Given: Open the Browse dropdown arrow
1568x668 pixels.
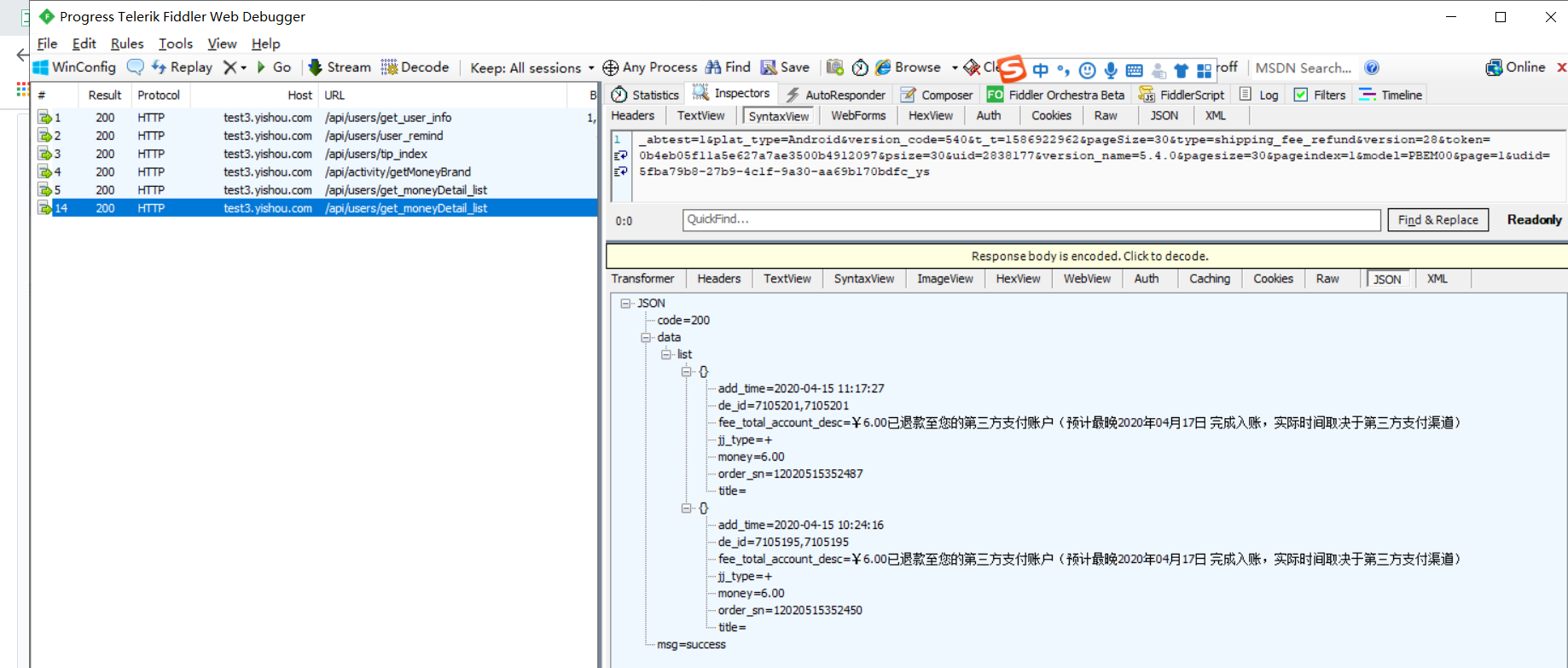Looking at the screenshot, I should click(x=955, y=67).
